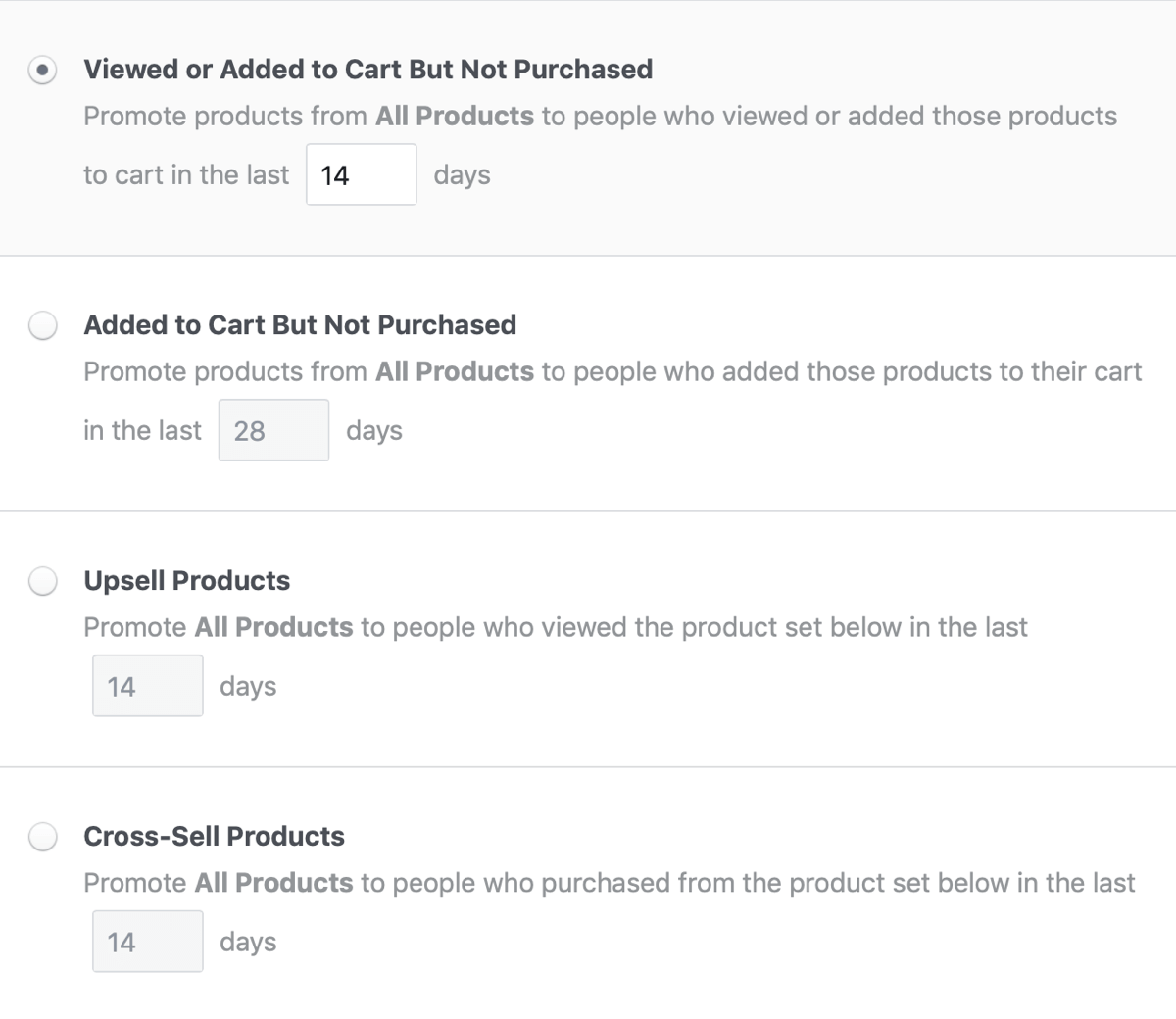Click the "Viewed or Added to Cart But Not Purchased" heading
This screenshot has width=1176, height=1019.
367,70
